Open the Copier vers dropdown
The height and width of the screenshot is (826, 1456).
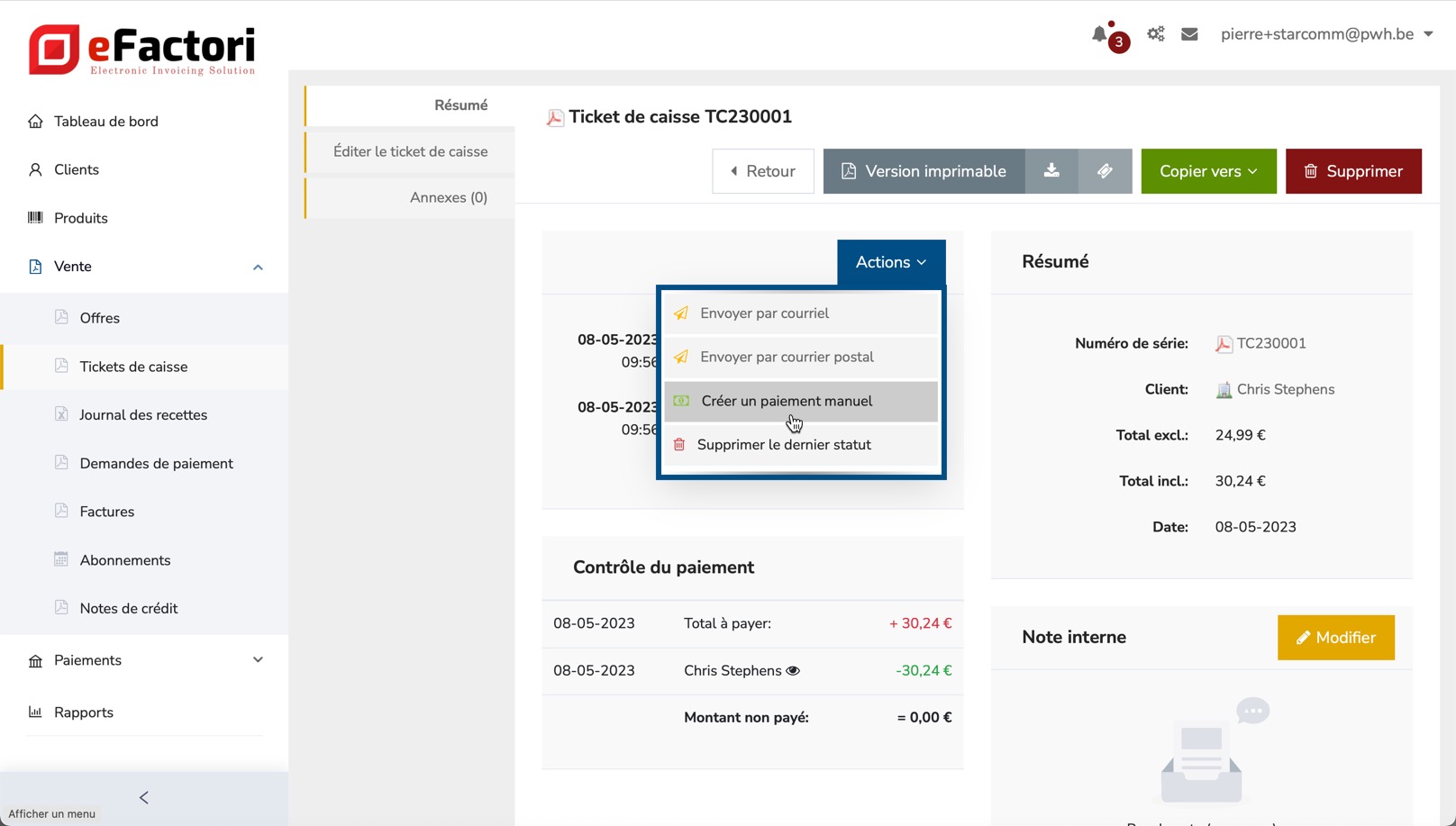coord(1208,171)
